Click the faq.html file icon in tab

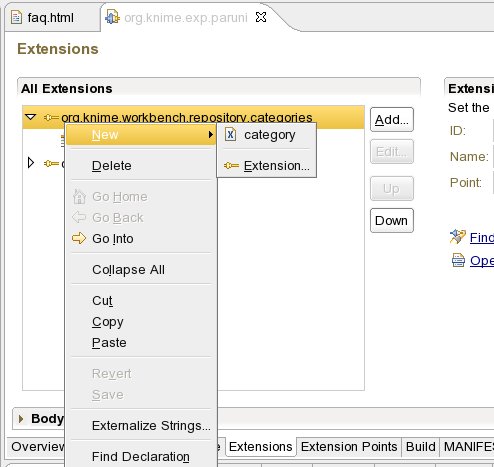[16, 17]
